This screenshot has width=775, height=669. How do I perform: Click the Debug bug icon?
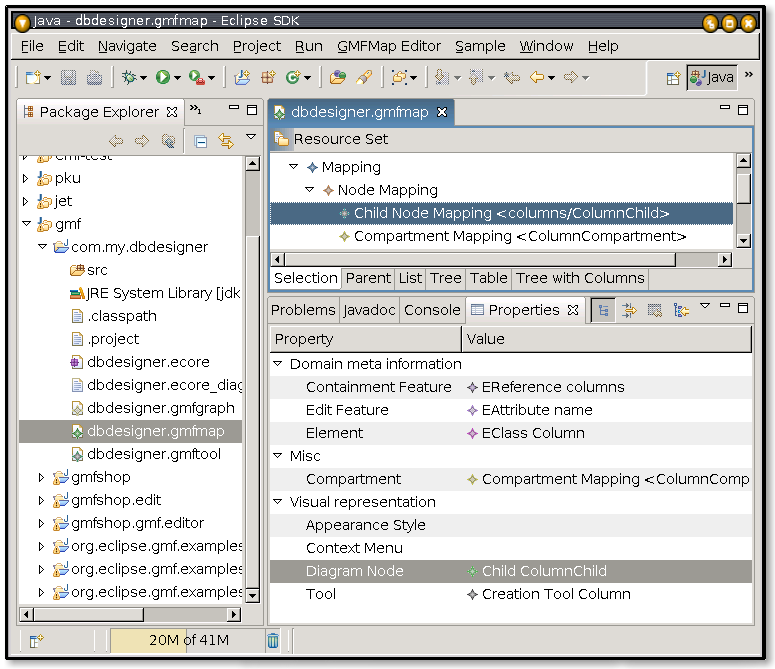128,77
